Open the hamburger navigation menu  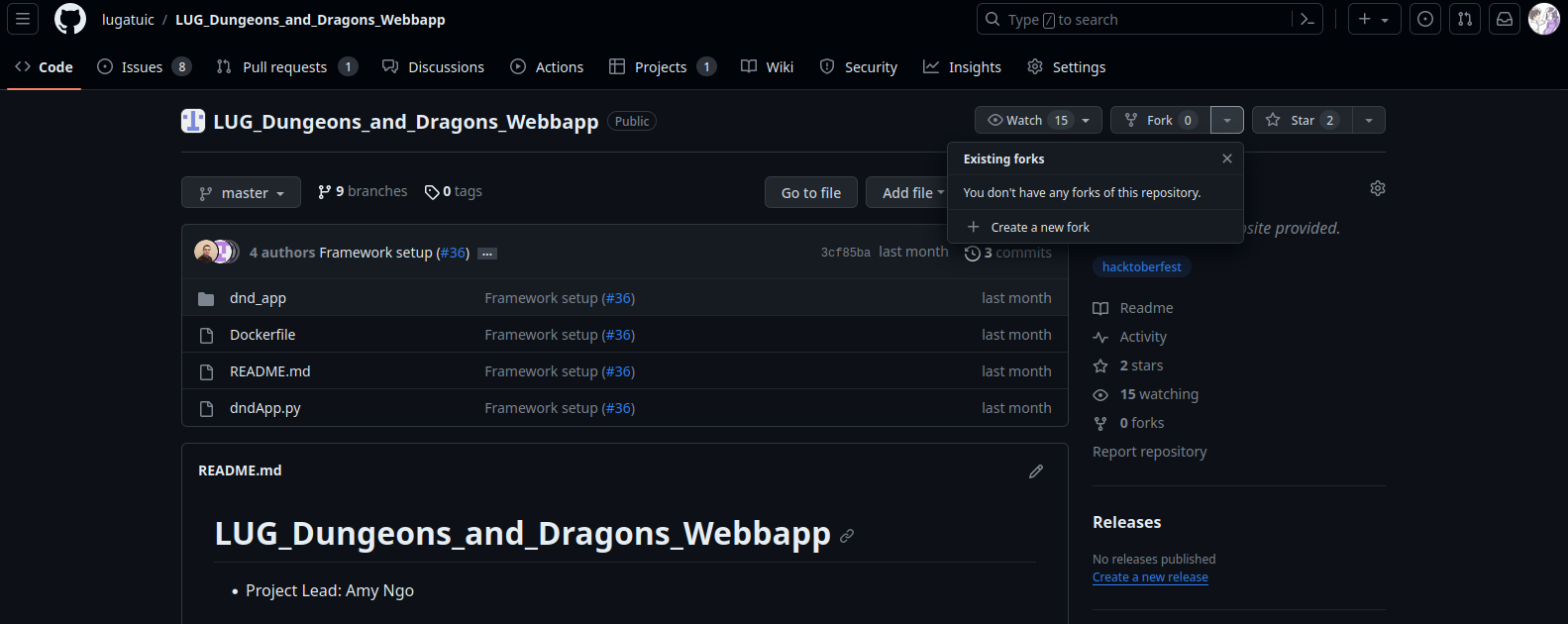pos(23,19)
